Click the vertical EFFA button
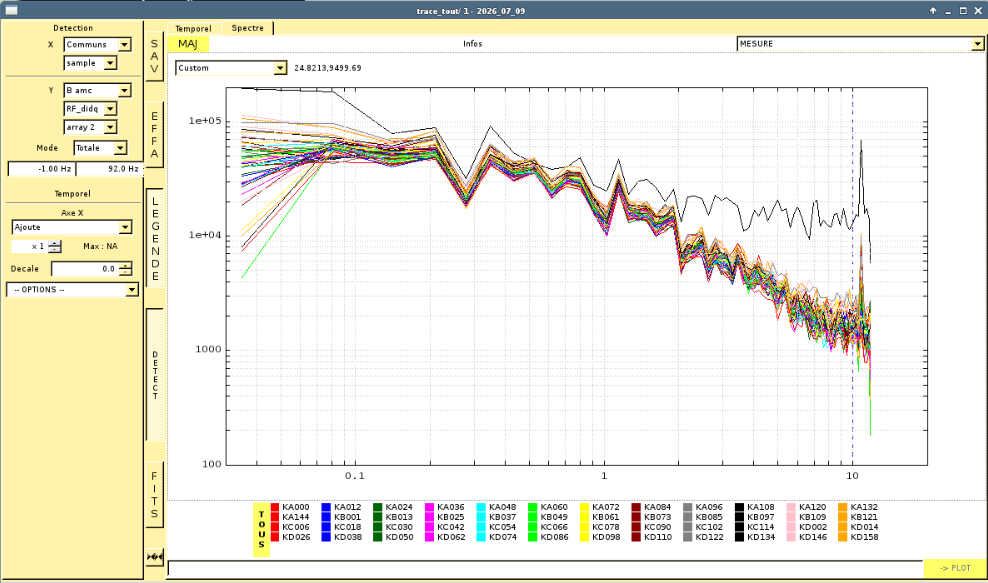This screenshot has width=988, height=583. coord(154,135)
